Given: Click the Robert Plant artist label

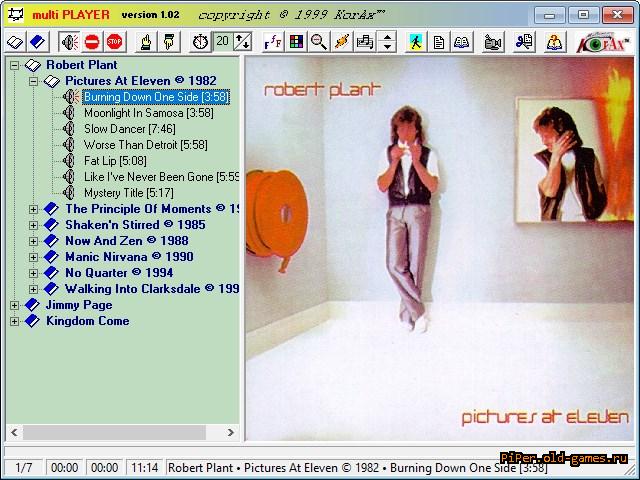Looking at the screenshot, I should coord(82,65).
